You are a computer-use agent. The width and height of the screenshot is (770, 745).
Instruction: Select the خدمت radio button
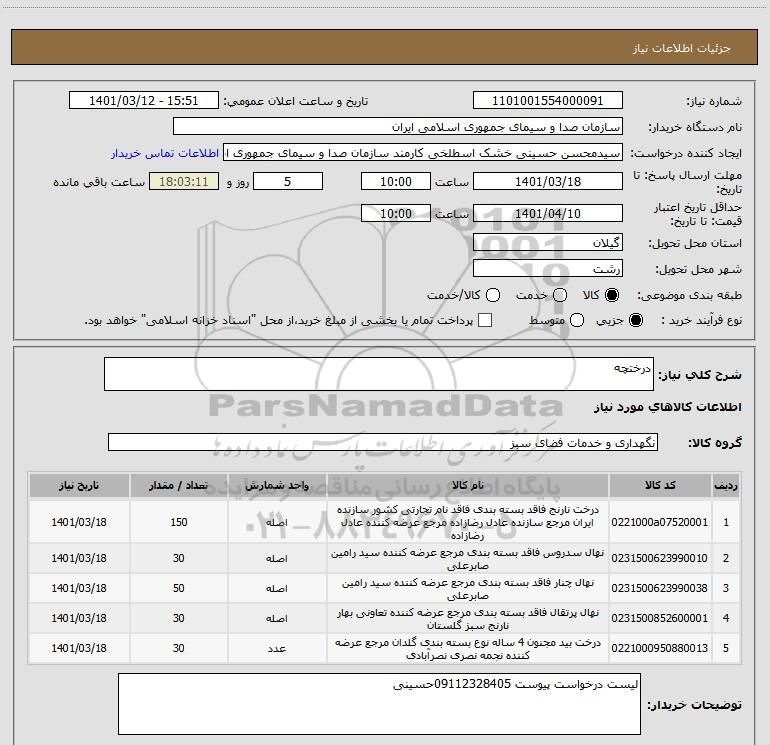click(560, 295)
